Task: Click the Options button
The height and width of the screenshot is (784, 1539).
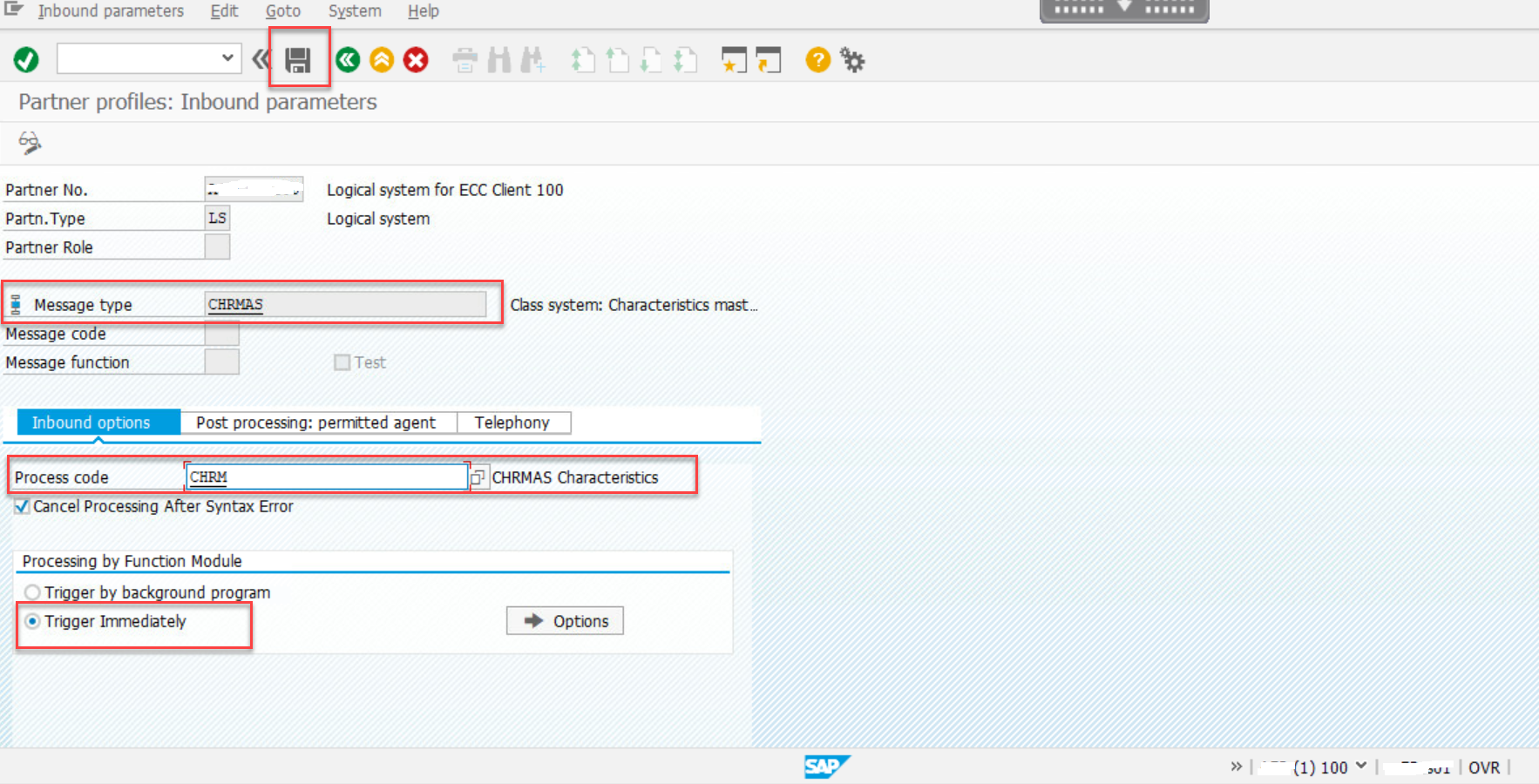Action: (565, 621)
